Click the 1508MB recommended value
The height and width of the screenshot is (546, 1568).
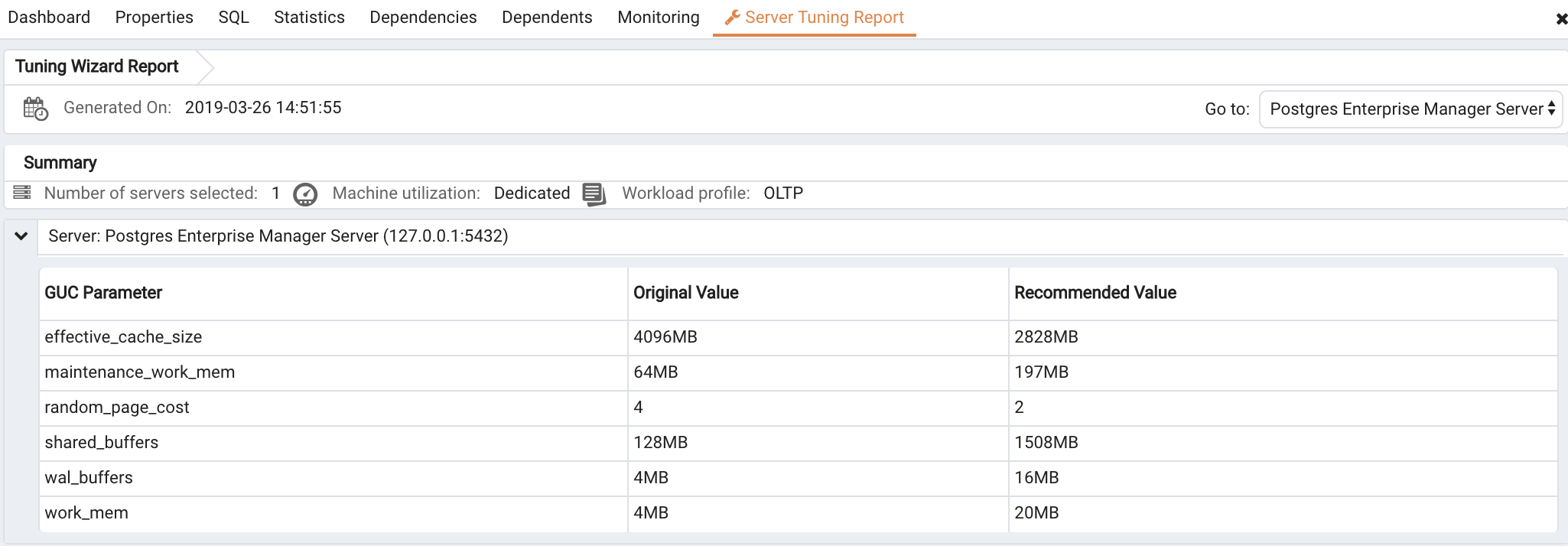click(x=1046, y=443)
